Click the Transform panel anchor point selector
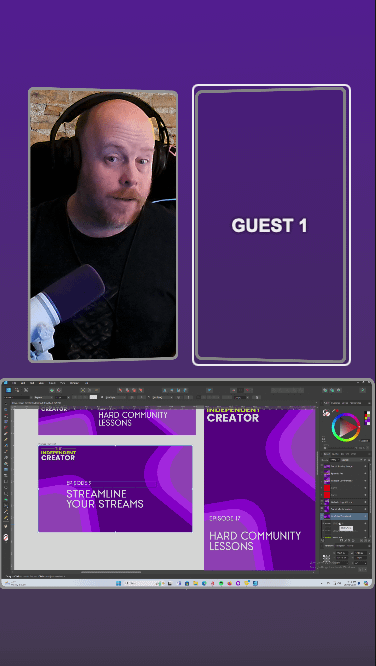The height and width of the screenshot is (666, 376). click(326, 559)
